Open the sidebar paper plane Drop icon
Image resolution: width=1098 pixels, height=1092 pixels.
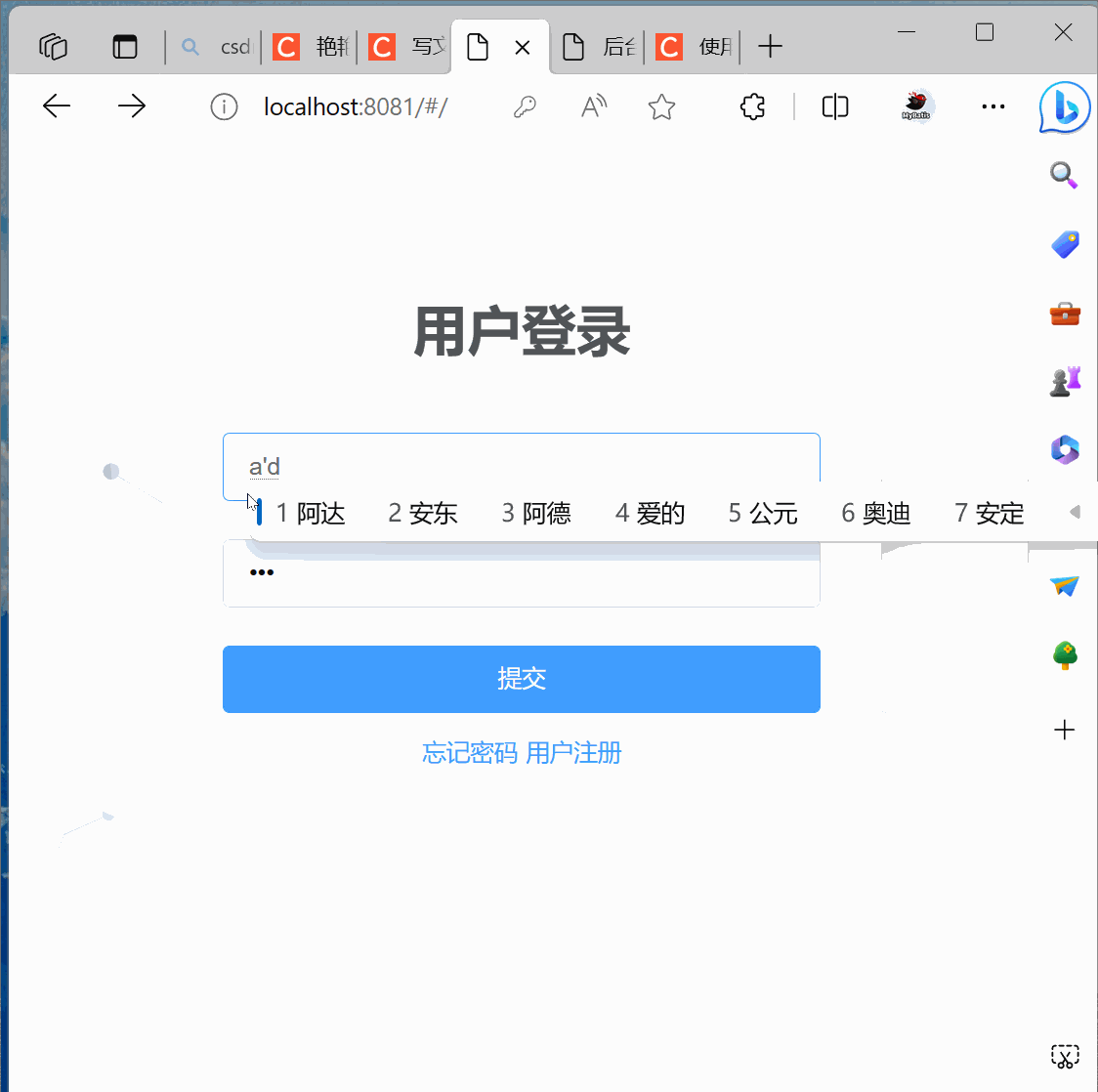point(1065,585)
